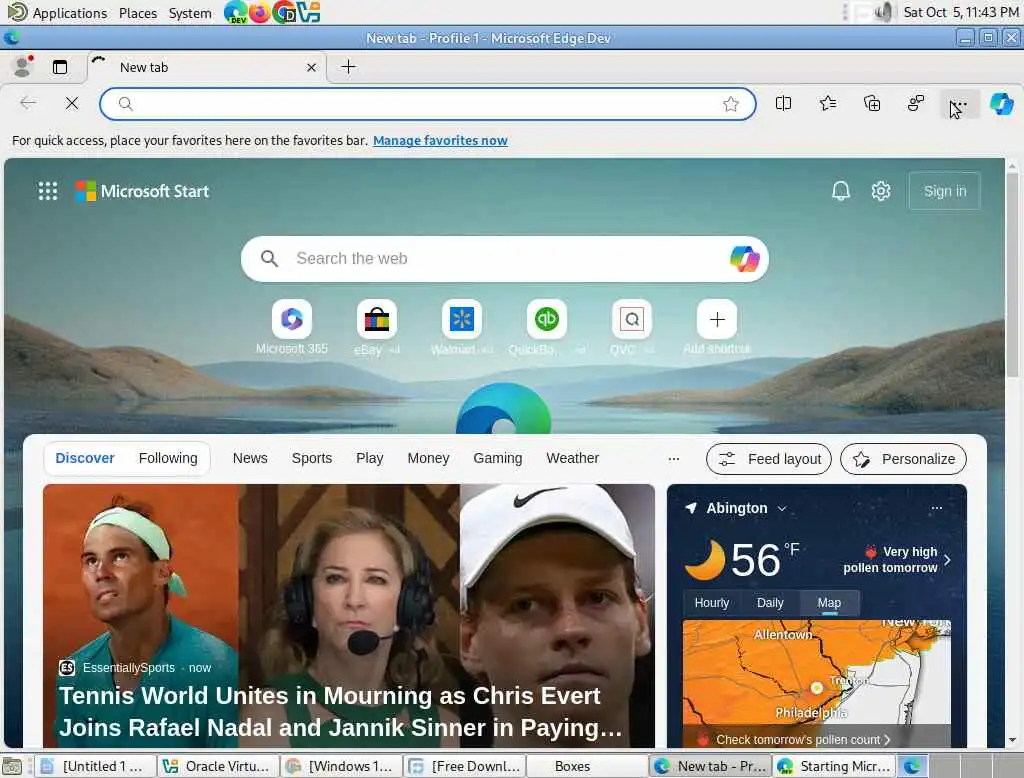Open the profile avatar icon in Edge

pos(24,67)
